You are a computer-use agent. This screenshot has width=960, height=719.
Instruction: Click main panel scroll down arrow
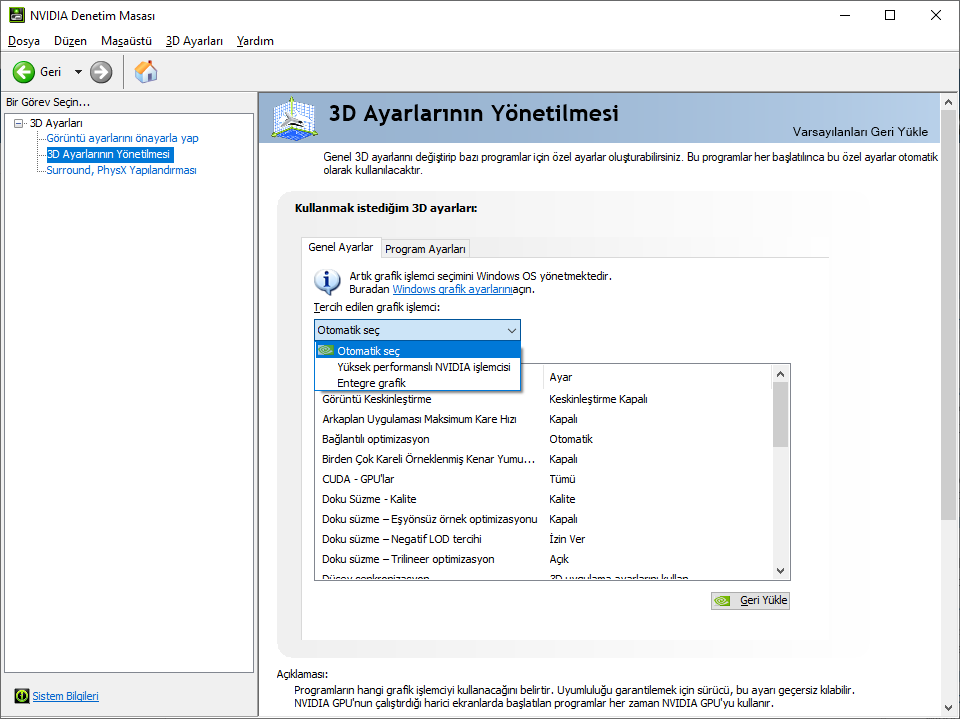(948, 709)
